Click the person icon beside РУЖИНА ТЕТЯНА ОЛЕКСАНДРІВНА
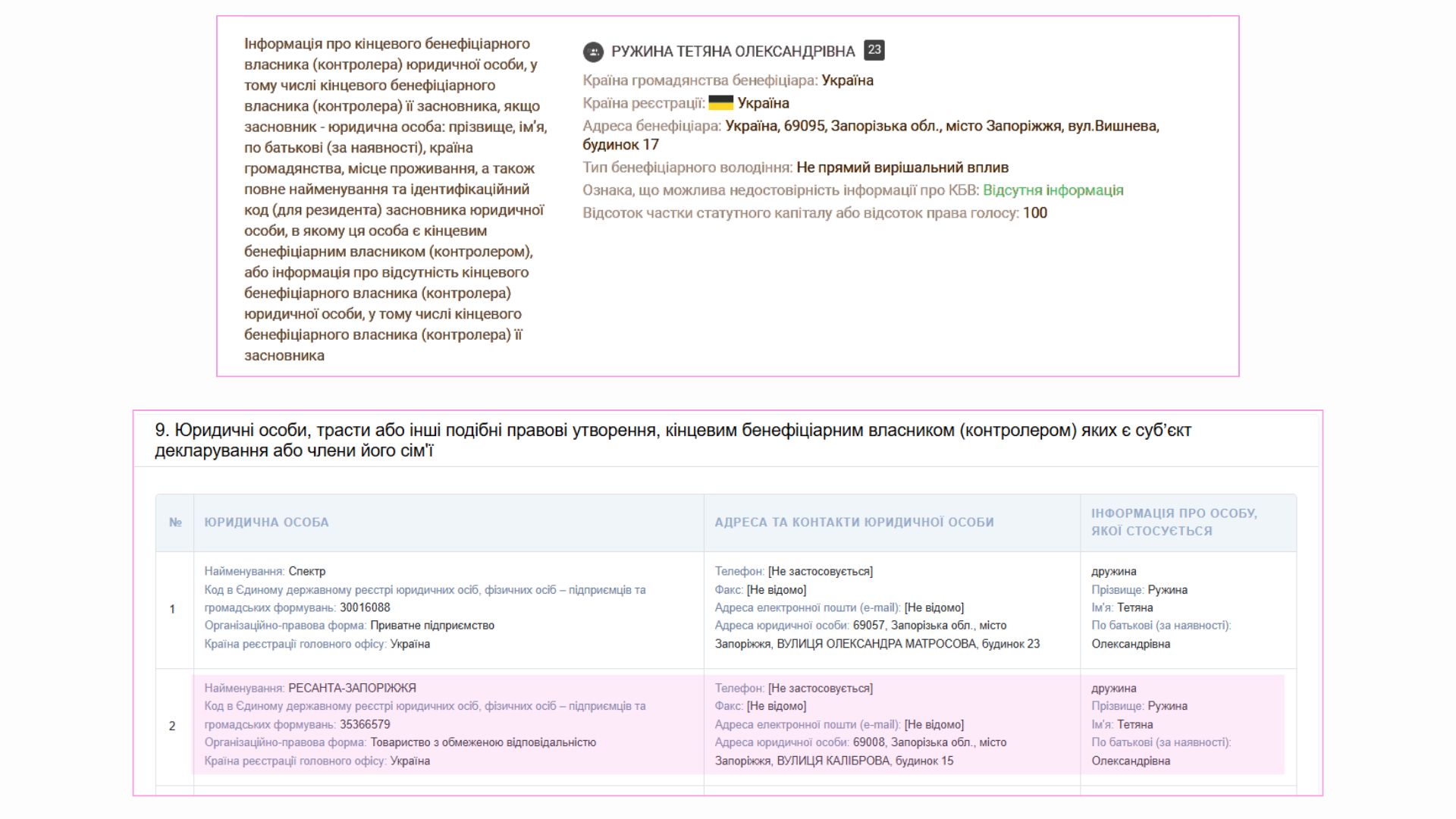1456x819 pixels. click(593, 52)
